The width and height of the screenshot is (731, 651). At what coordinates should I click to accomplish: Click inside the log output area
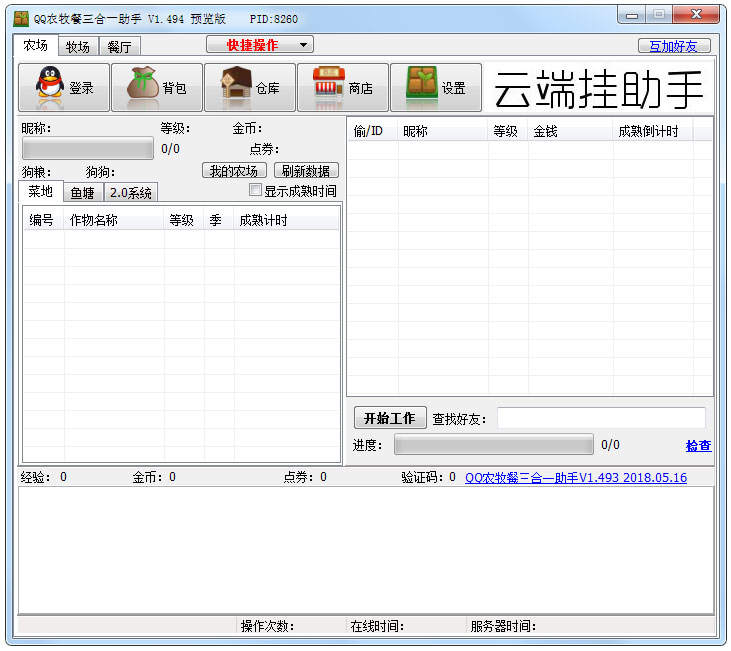[x=366, y=550]
